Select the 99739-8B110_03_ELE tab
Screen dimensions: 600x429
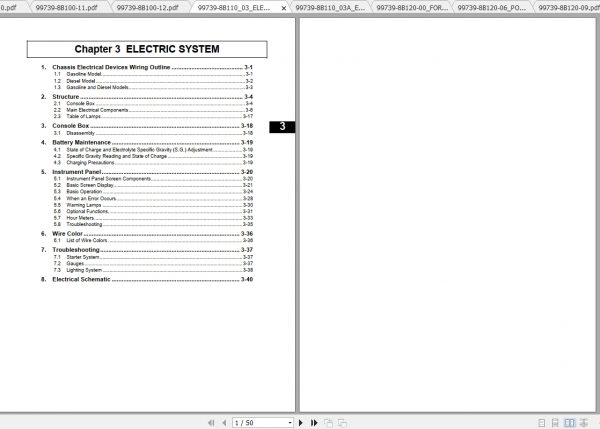click(x=234, y=8)
